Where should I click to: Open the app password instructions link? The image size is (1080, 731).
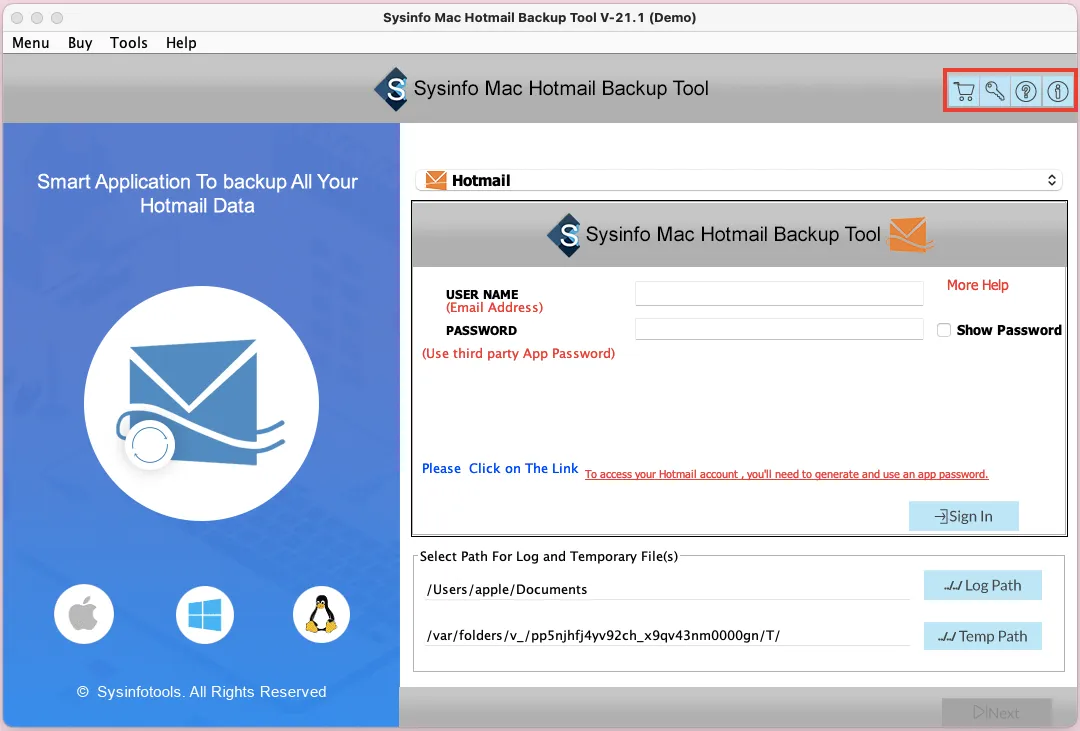[x=787, y=474]
